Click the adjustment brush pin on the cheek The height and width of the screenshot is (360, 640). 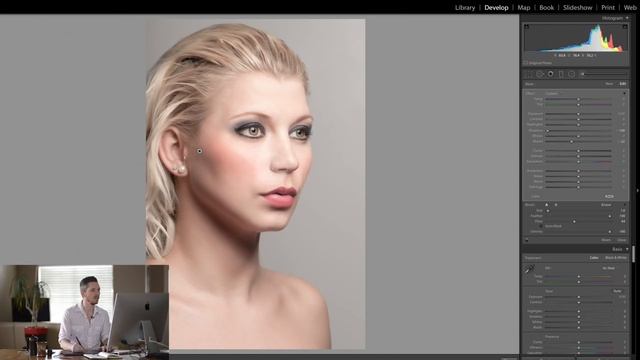tap(199, 151)
